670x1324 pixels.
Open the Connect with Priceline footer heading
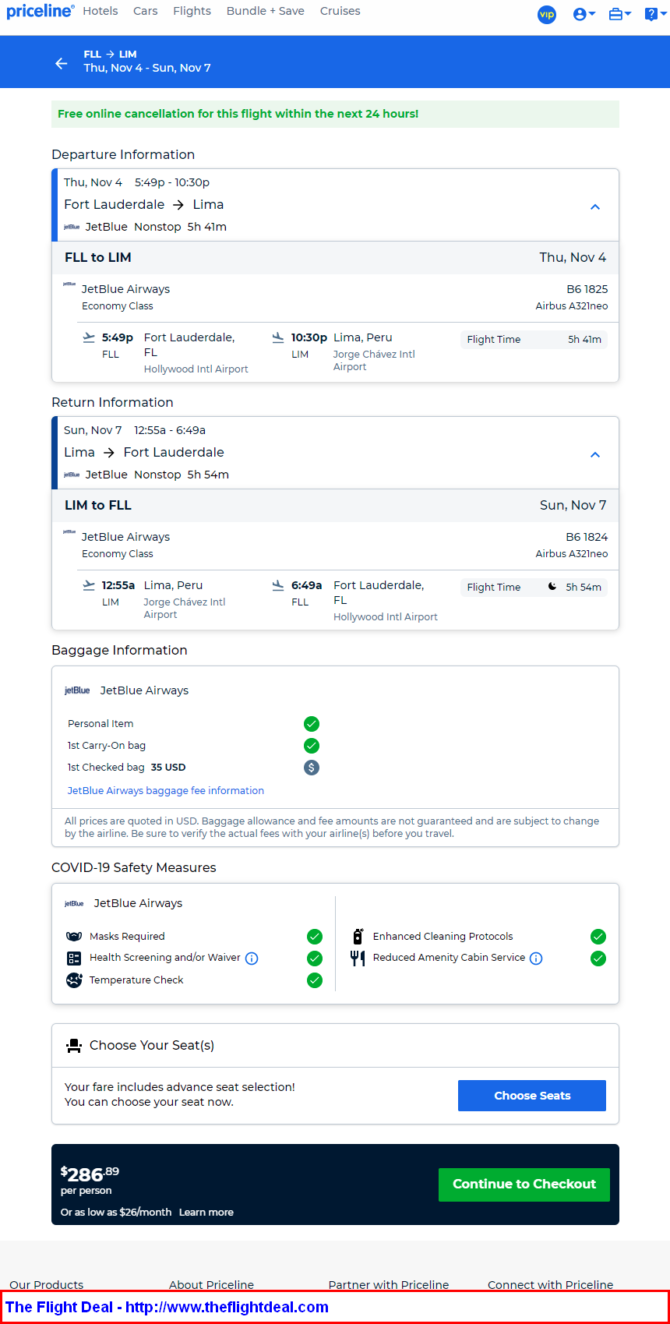[x=550, y=1285]
